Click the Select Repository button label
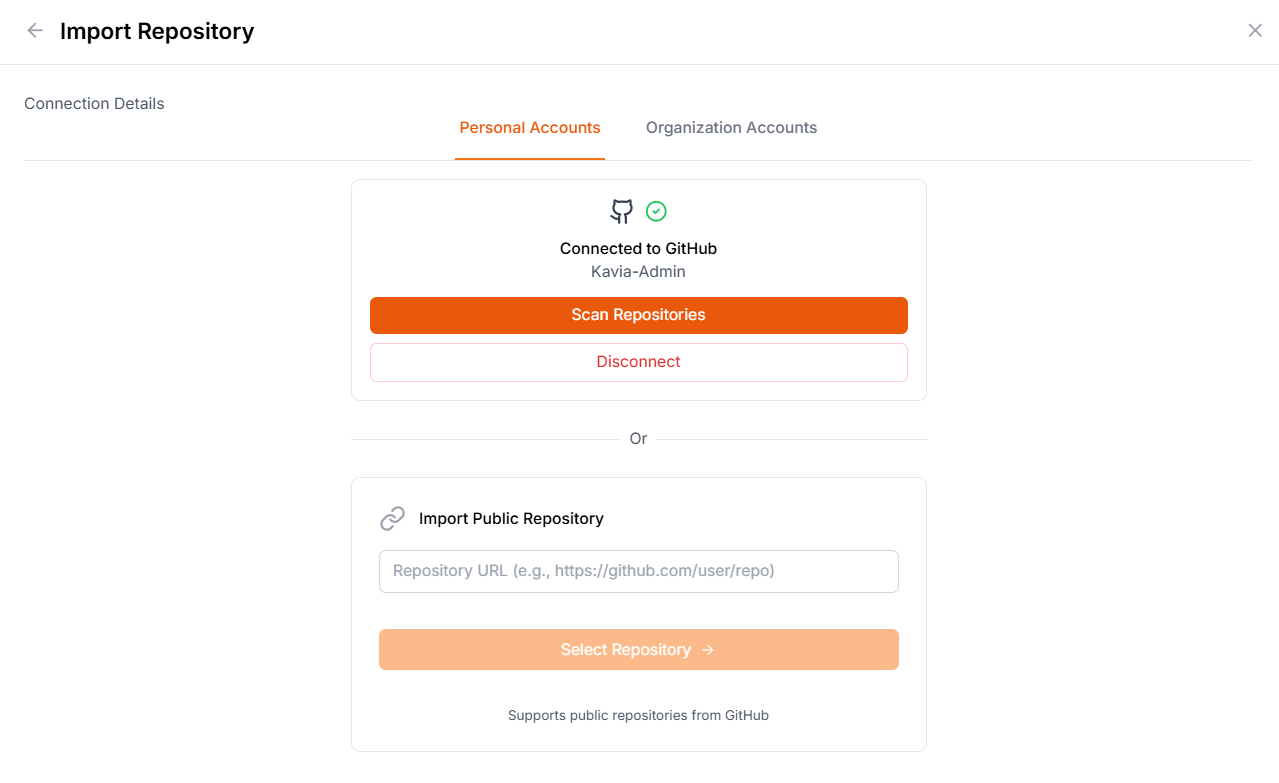This screenshot has width=1279, height=783. [625, 650]
